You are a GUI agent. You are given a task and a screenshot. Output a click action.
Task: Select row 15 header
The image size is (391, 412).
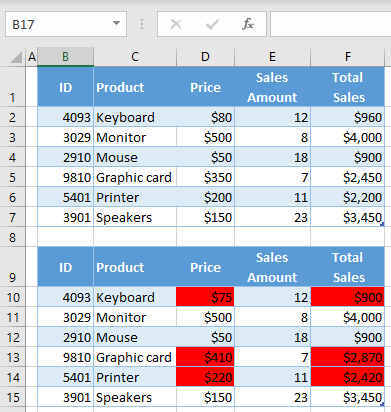pyautogui.click(x=13, y=397)
